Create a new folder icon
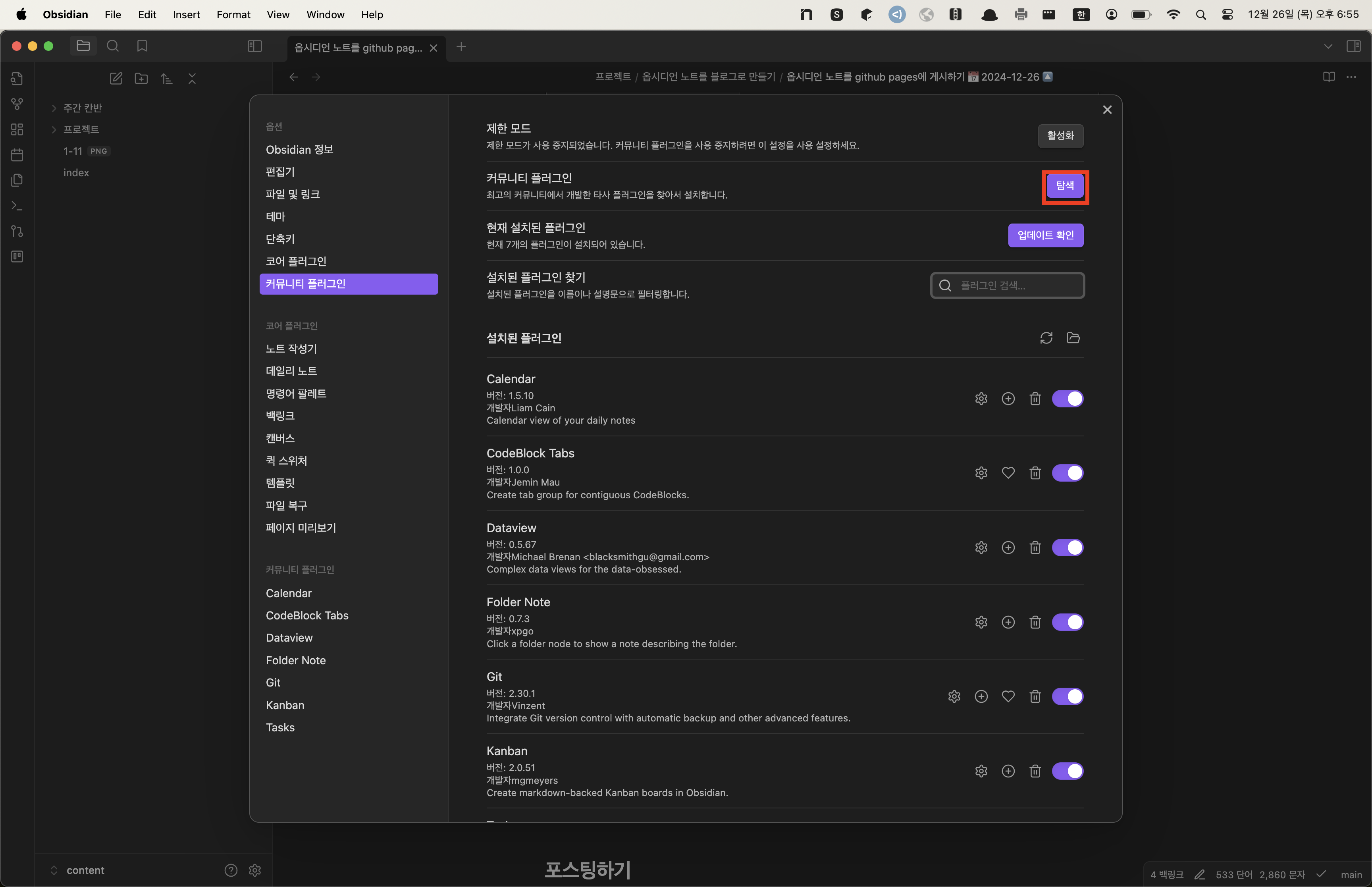1372x887 pixels. click(x=141, y=79)
